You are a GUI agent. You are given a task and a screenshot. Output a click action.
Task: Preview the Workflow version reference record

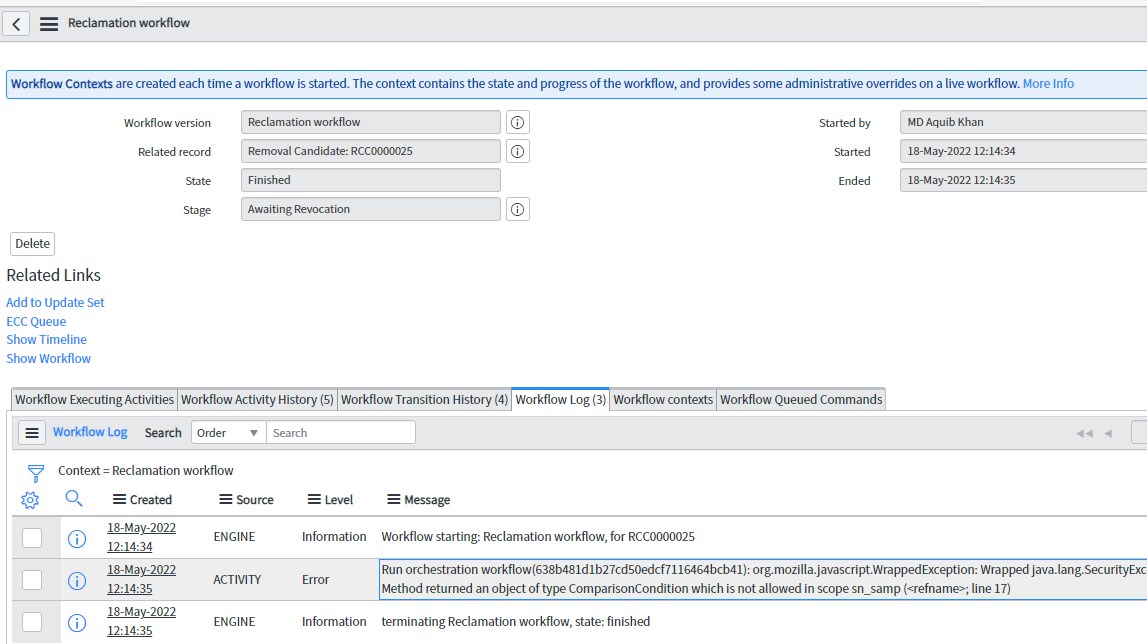click(x=517, y=122)
